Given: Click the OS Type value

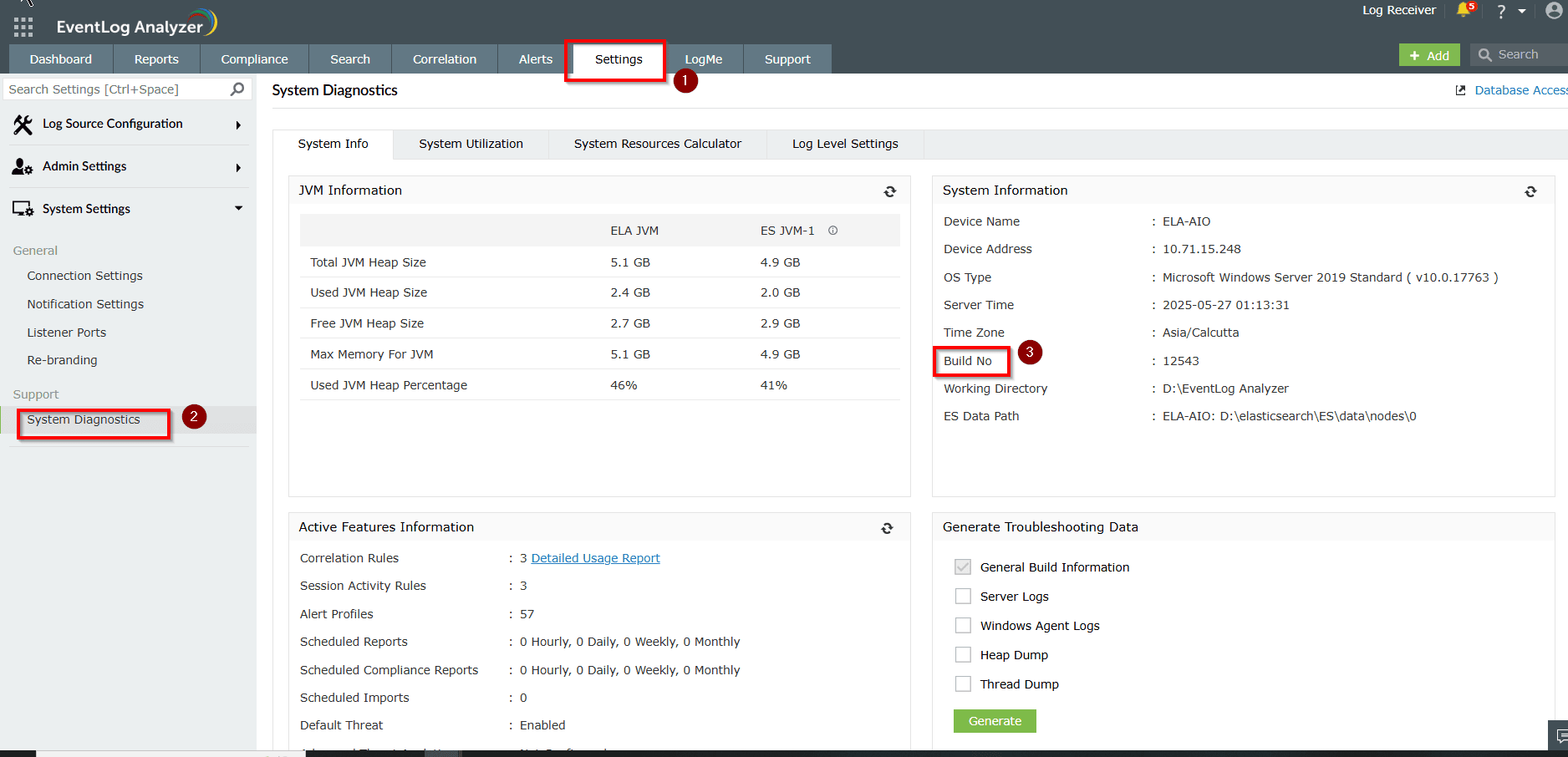Looking at the screenshot, I should (1330, 277).
